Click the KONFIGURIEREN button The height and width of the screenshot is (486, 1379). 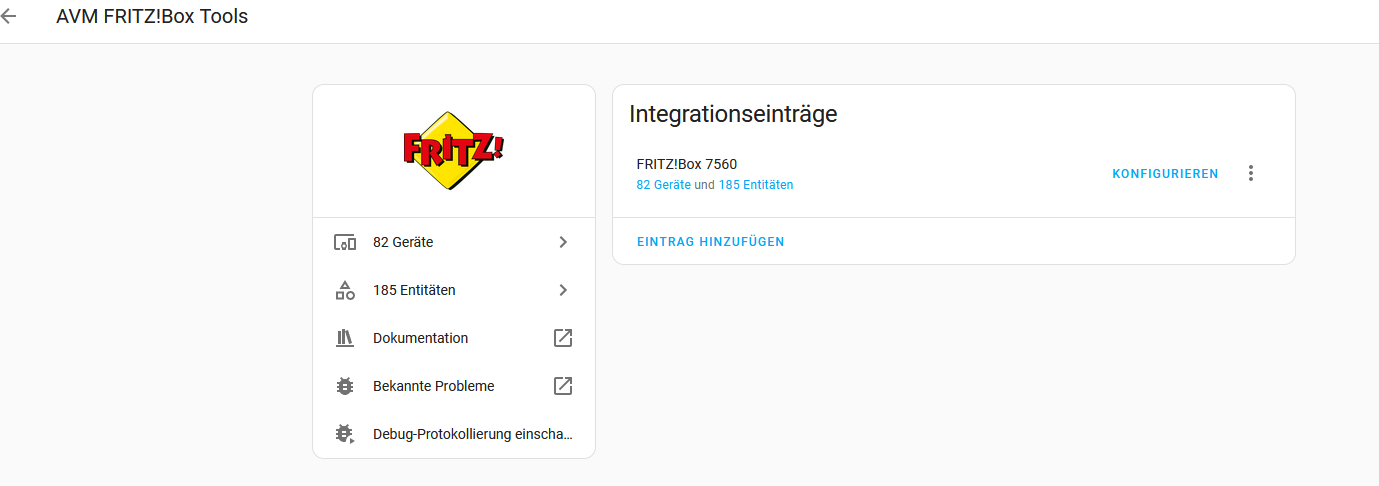point(1165,174)
